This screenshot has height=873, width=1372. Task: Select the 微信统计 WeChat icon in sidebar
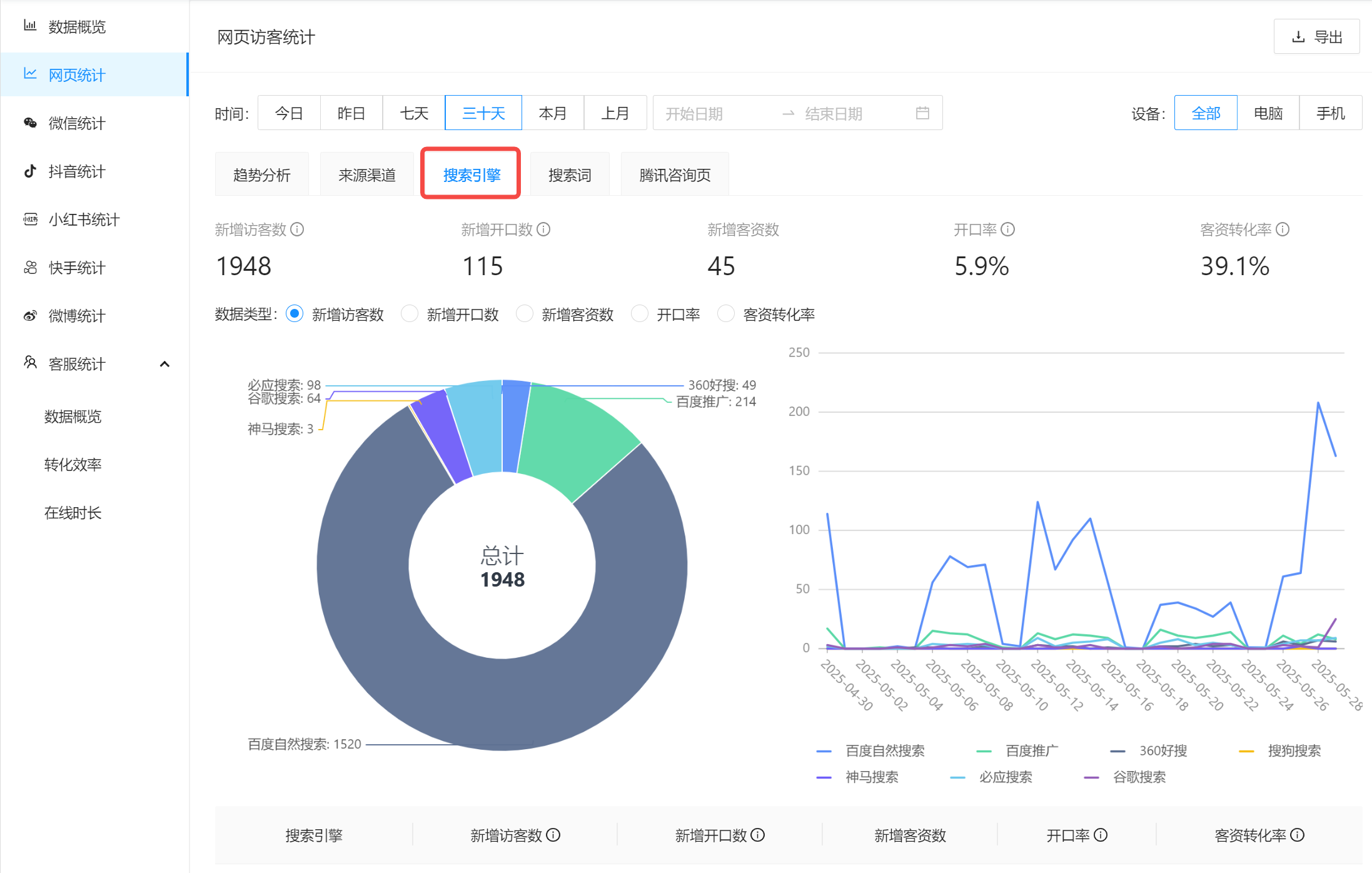[30, 123]
